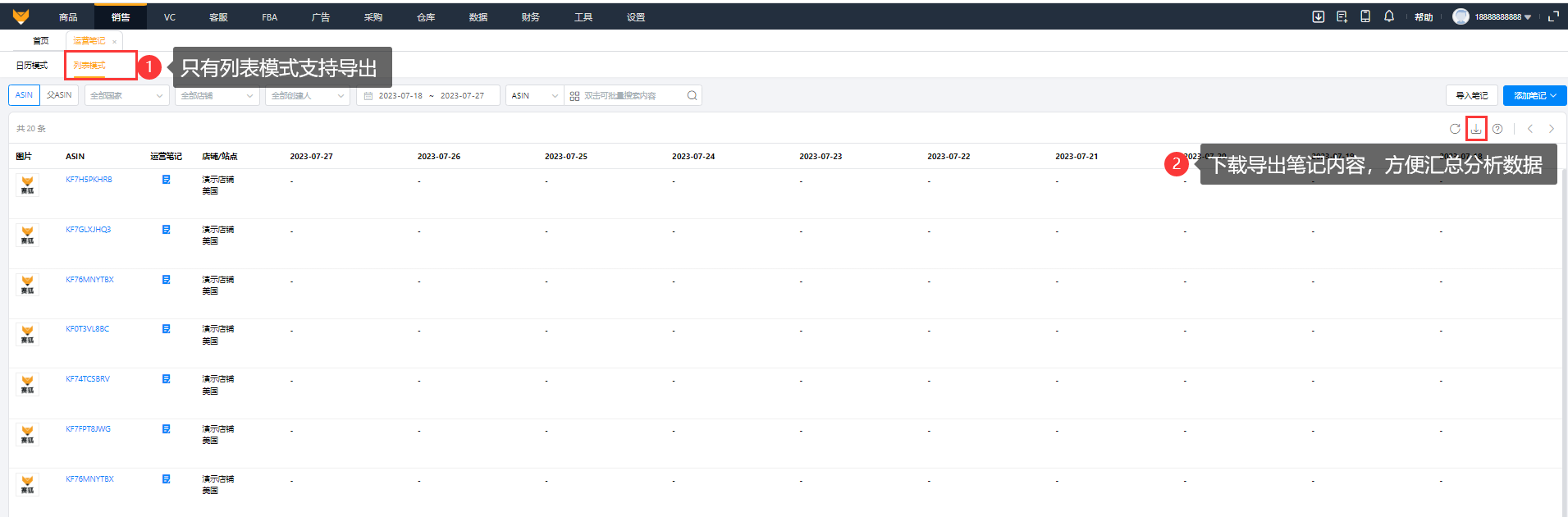Open the mobile phone icon in header

(x=1365, y=16)
